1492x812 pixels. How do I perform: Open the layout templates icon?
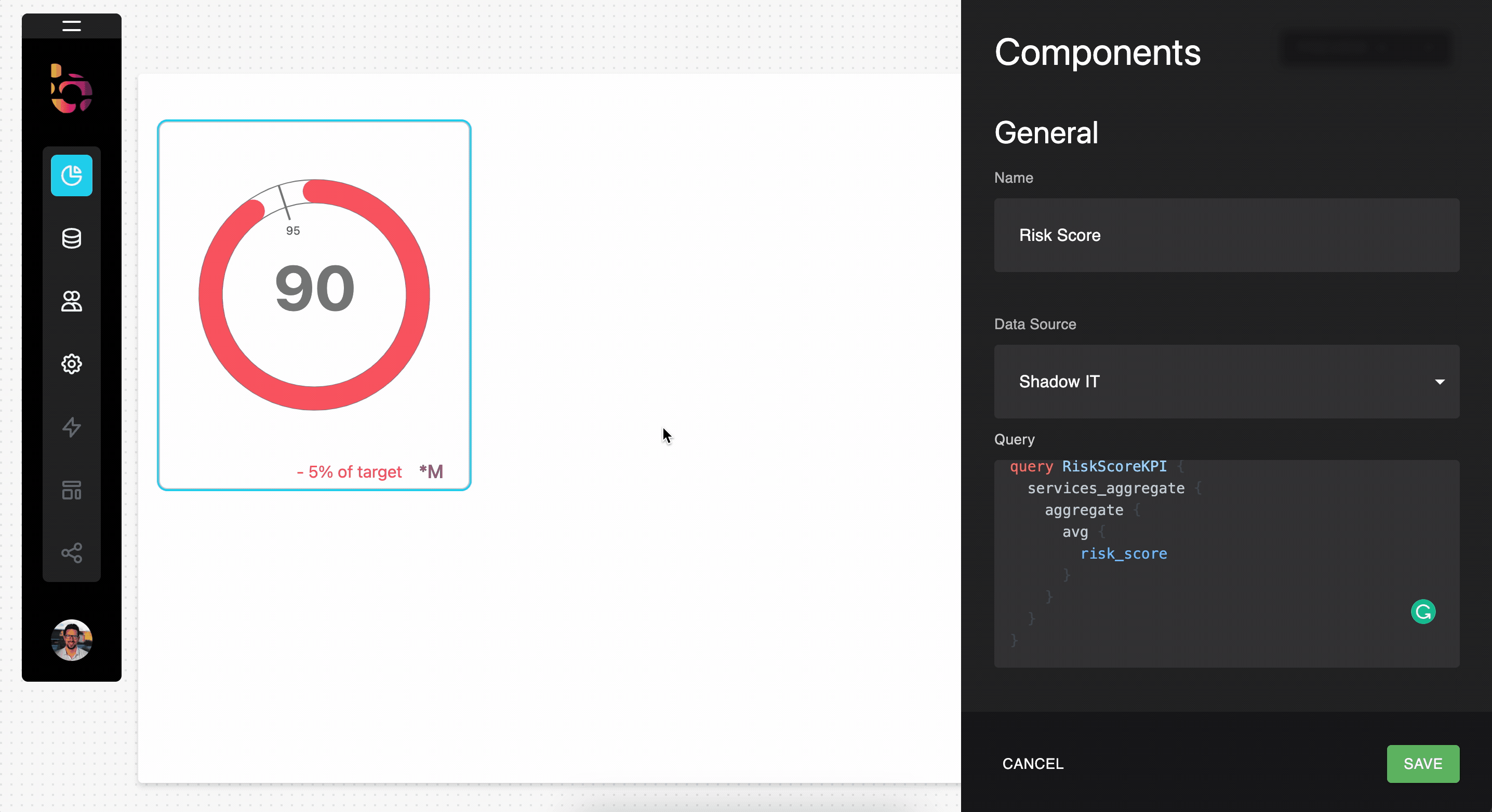coord(71,490)
